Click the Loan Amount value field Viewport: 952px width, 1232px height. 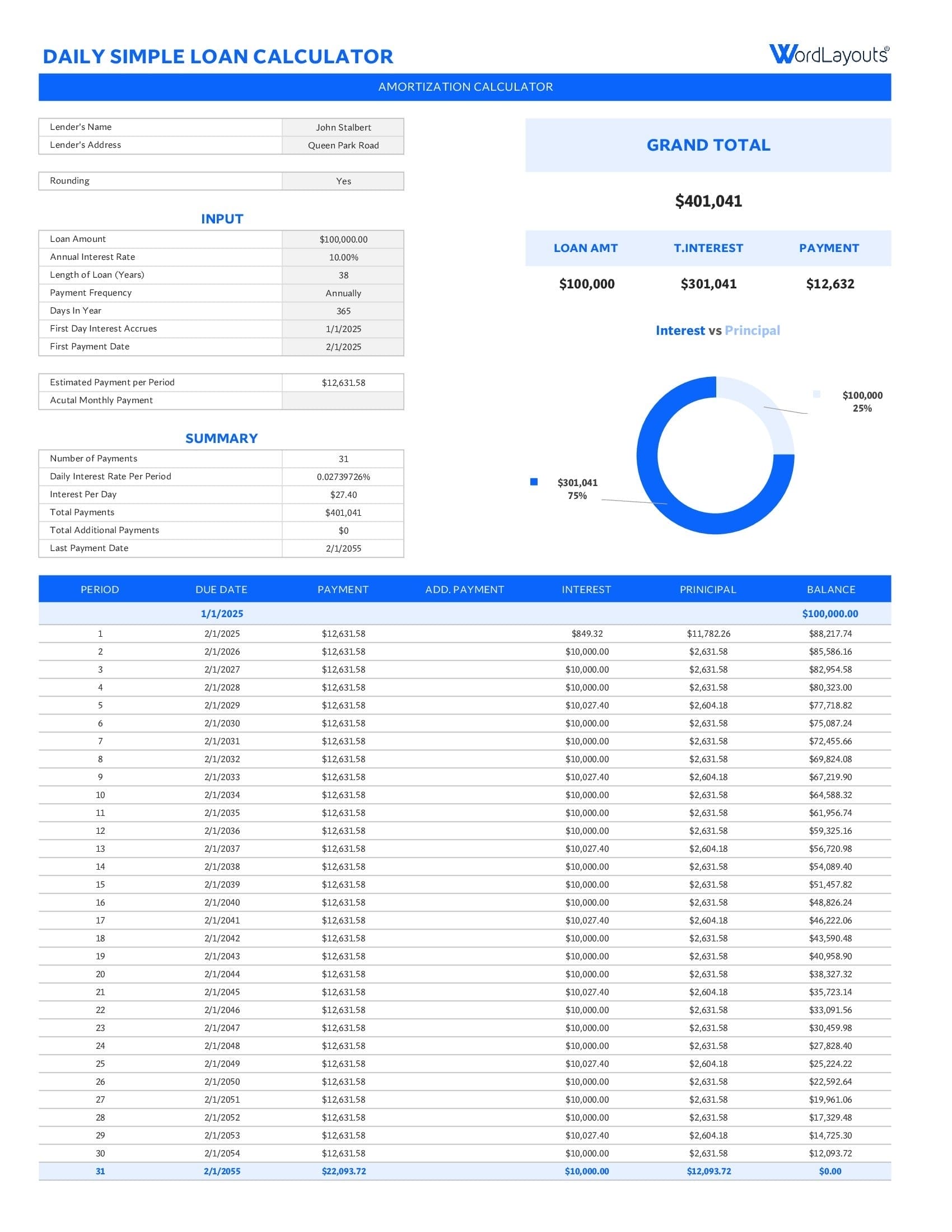pyautogui.click(x=343, y=239)
